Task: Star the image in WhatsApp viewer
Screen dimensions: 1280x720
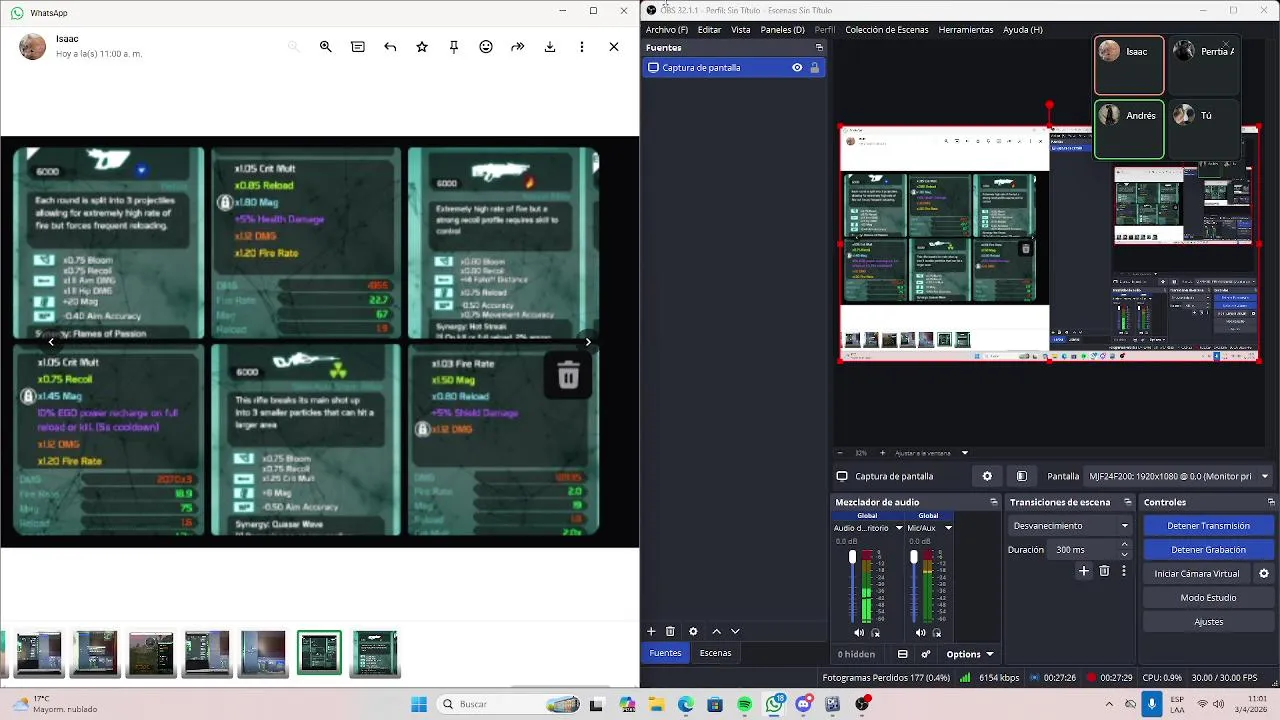Action: [422, 47]
